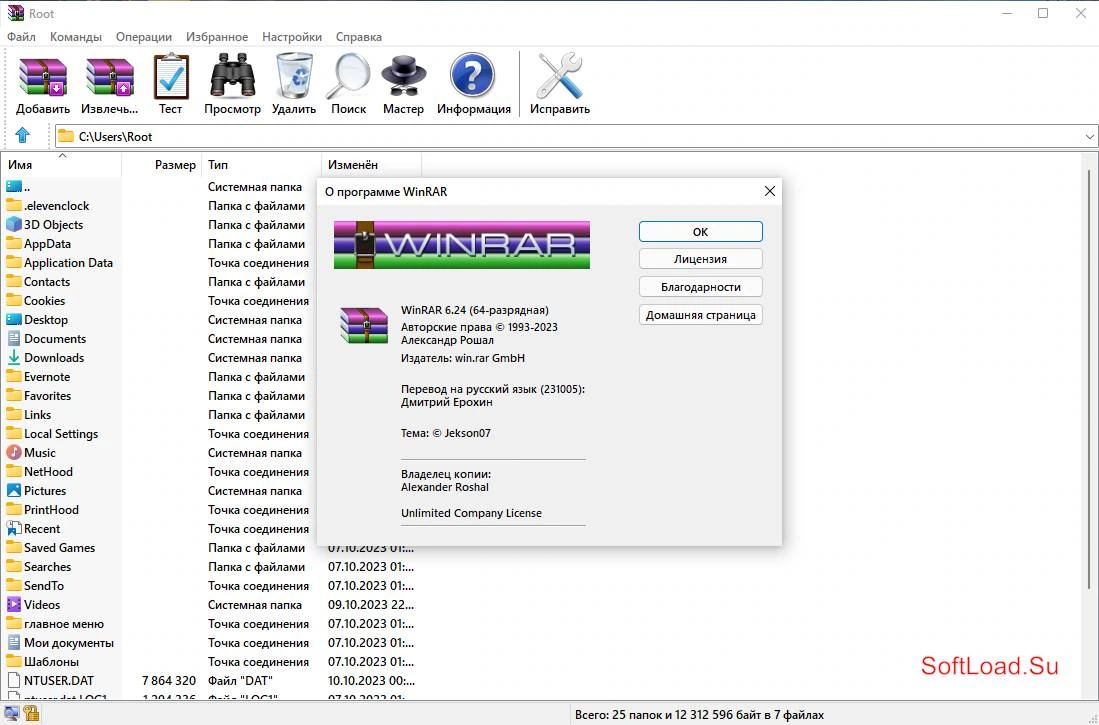Viewport: 1099px width, 725px height.
Task: Go up one folder level arrow
Action: coord(23,135)
